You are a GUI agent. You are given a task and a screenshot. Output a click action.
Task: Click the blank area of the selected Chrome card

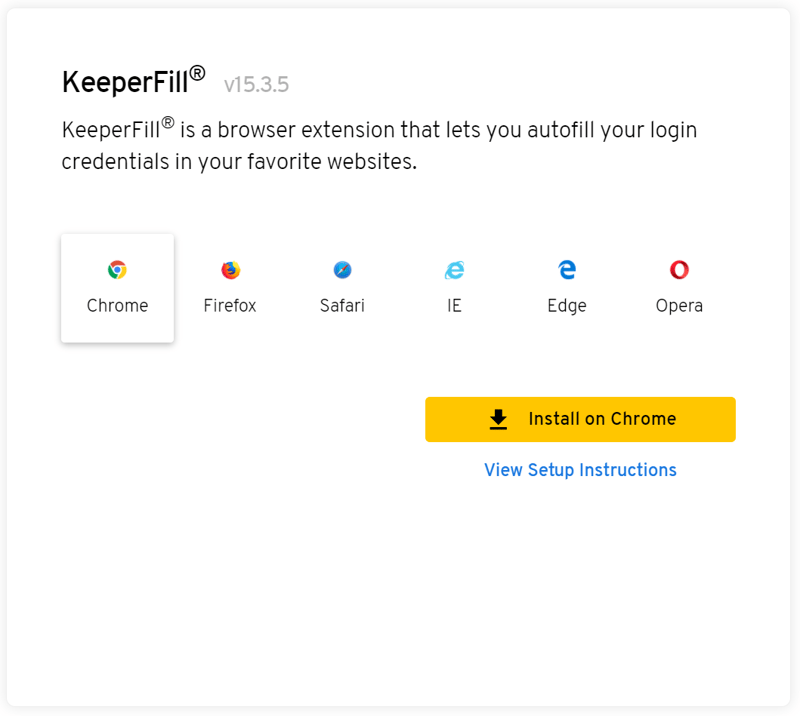[117, 329]
